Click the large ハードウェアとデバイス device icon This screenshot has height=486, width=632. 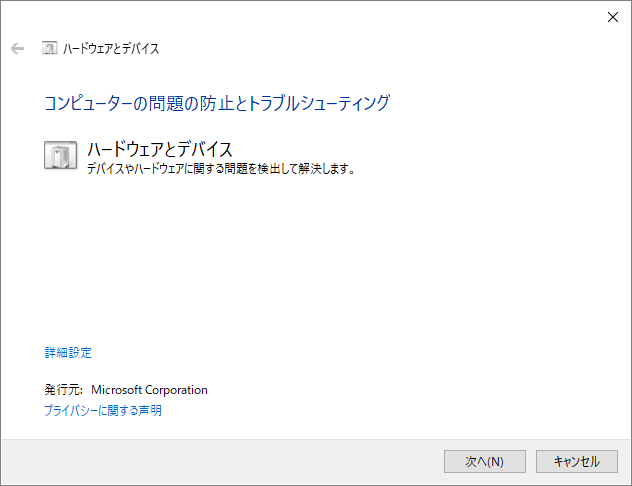point(61,155)
